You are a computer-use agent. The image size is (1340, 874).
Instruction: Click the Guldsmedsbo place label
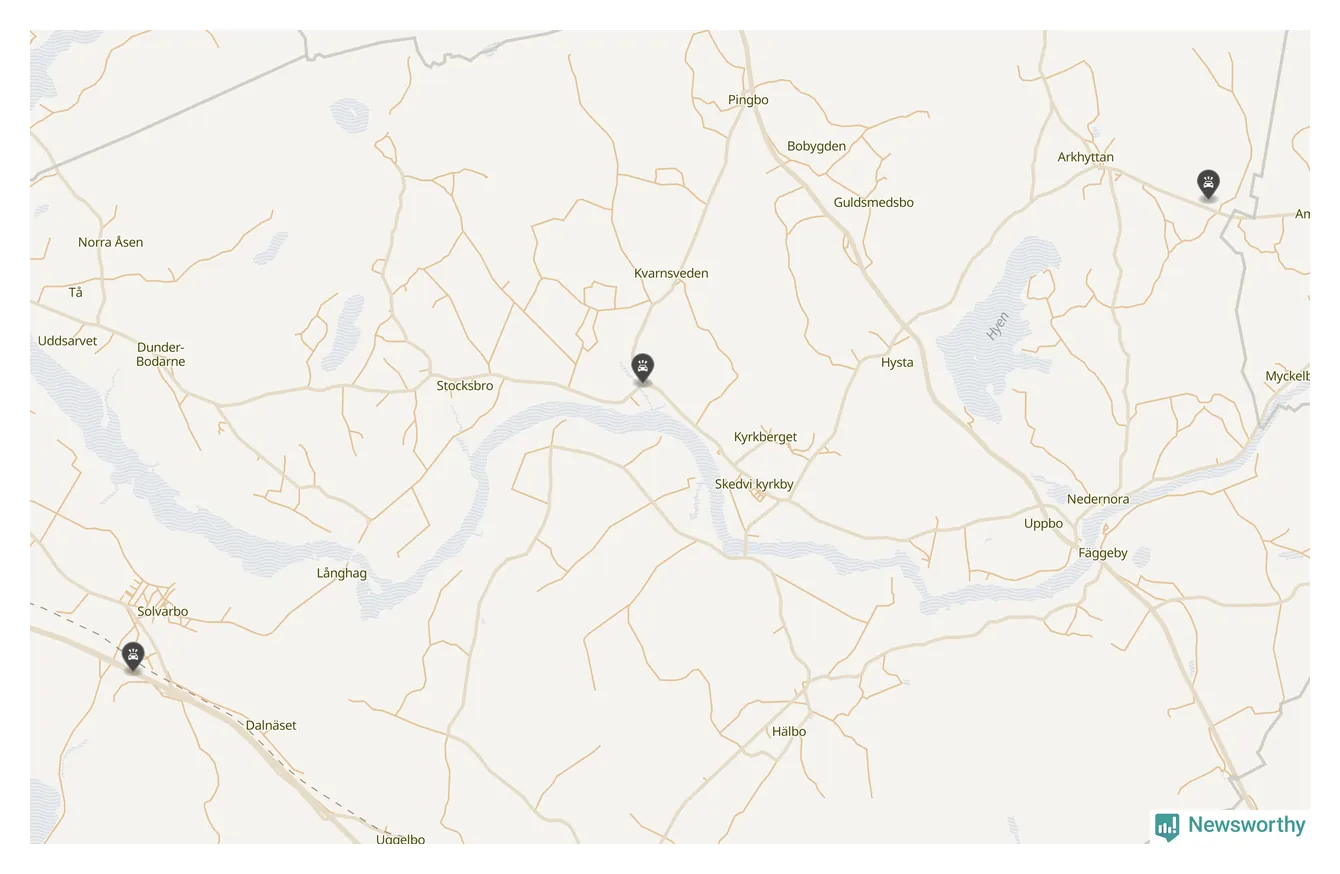point(874,202)
